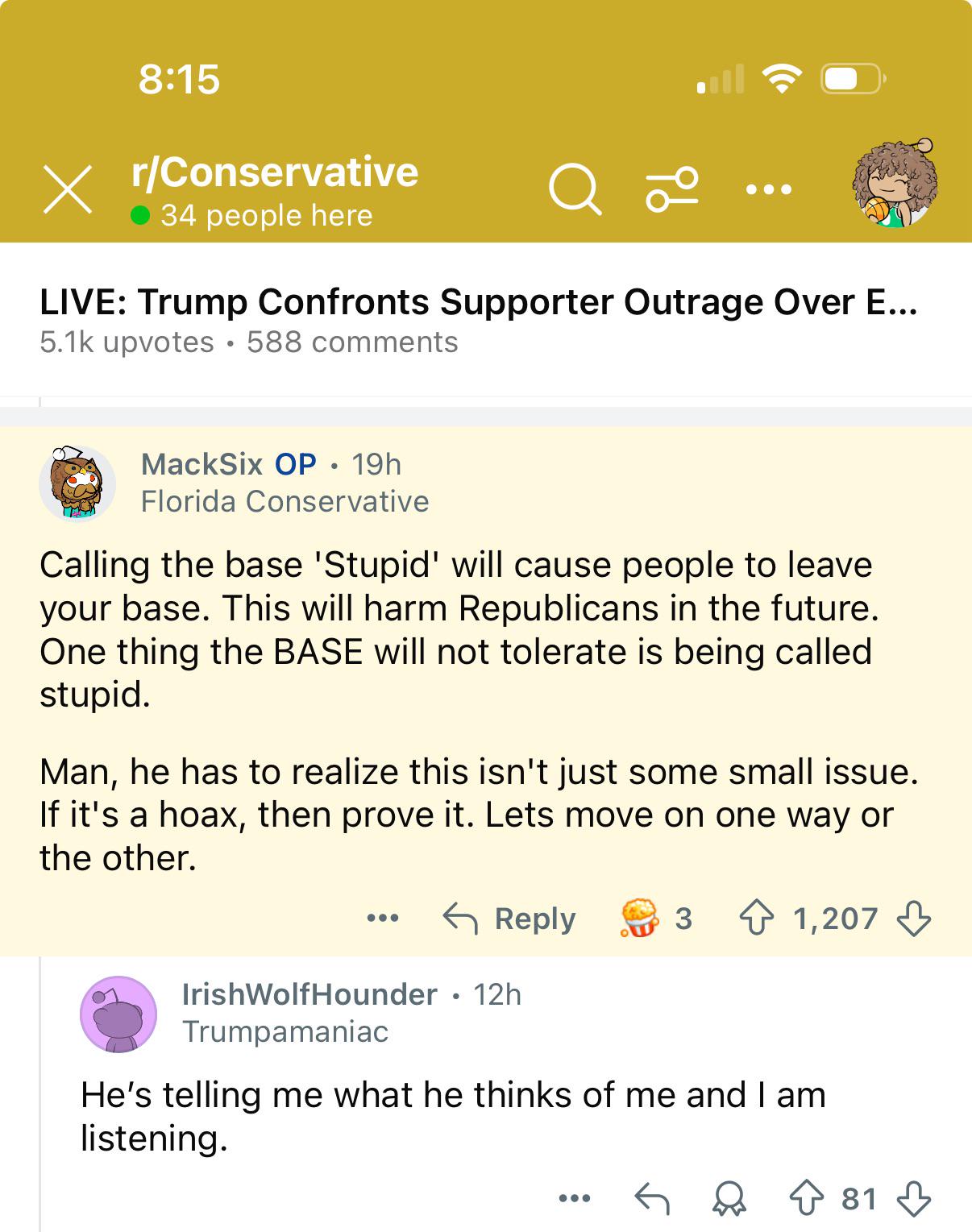Tap reply arrow on IrishWolfHounder's comment
The height and width of the screenshot is (1232, 972).
652,1199
